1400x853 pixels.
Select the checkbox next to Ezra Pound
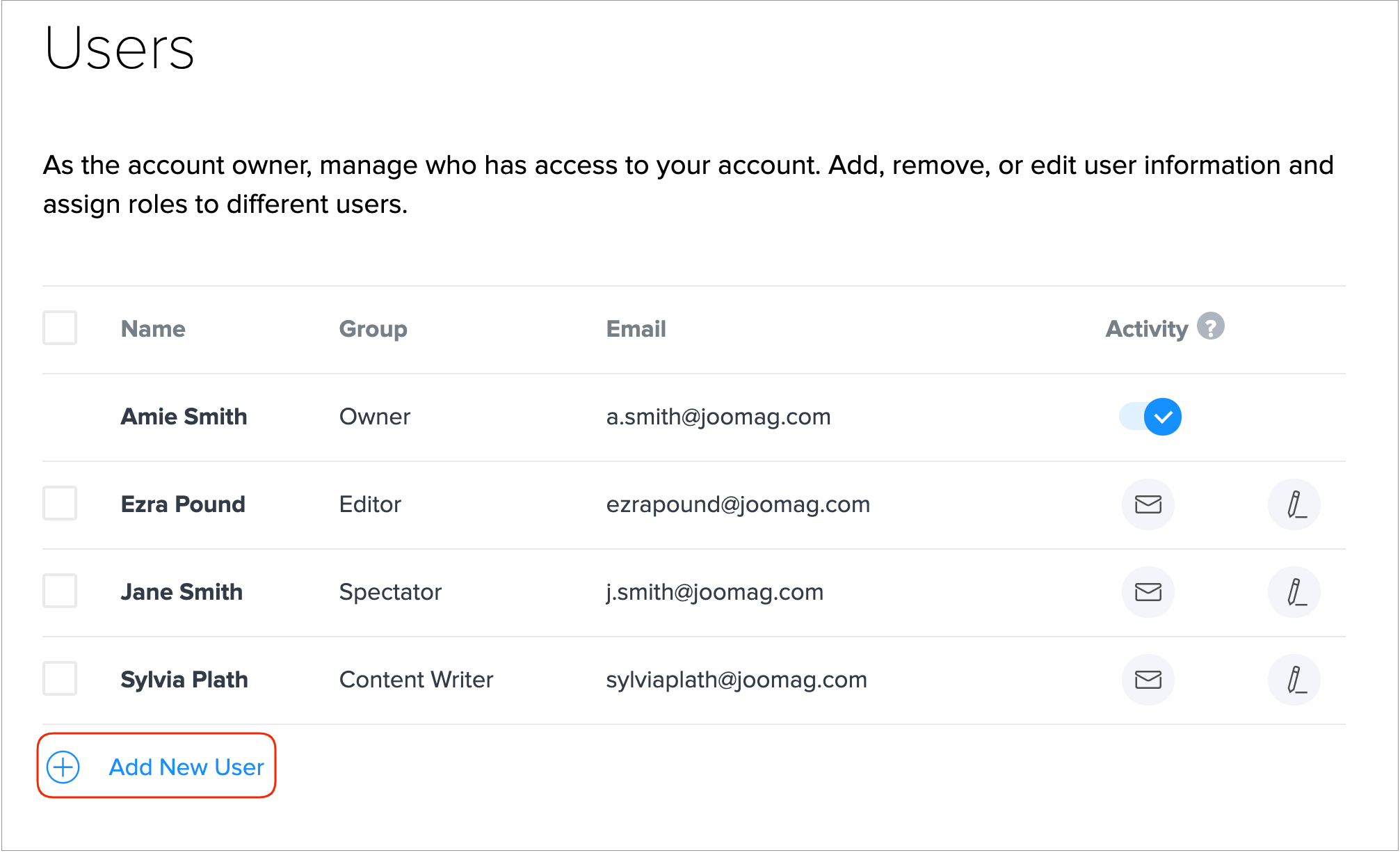tap(60, 503)
